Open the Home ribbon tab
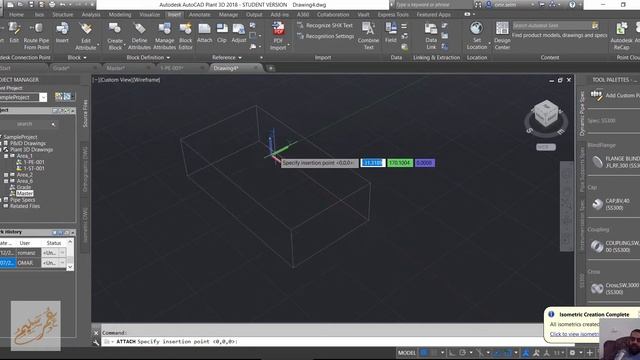This screenshot has height=360, width=640. coord(16,14)
